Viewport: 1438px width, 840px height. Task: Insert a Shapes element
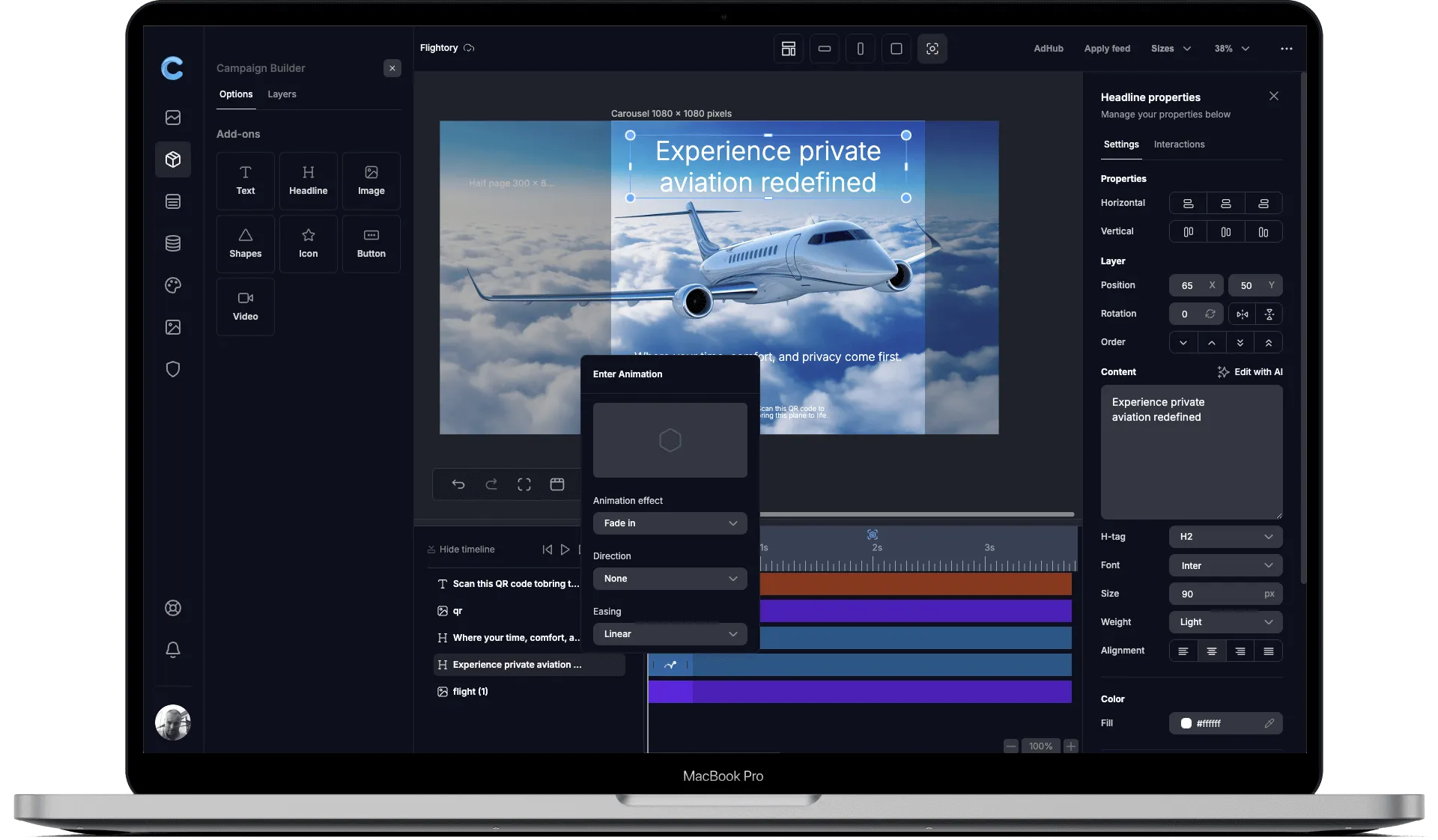[x=245, y=243]
